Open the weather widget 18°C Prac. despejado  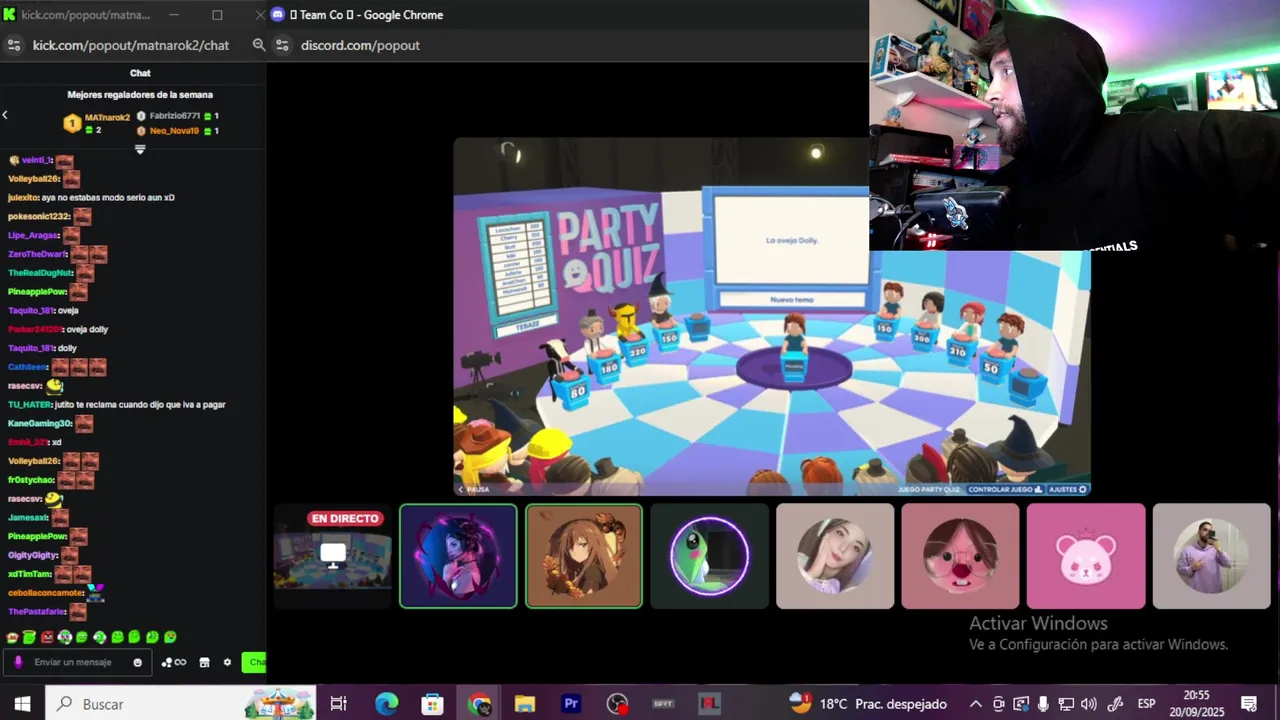868,704
